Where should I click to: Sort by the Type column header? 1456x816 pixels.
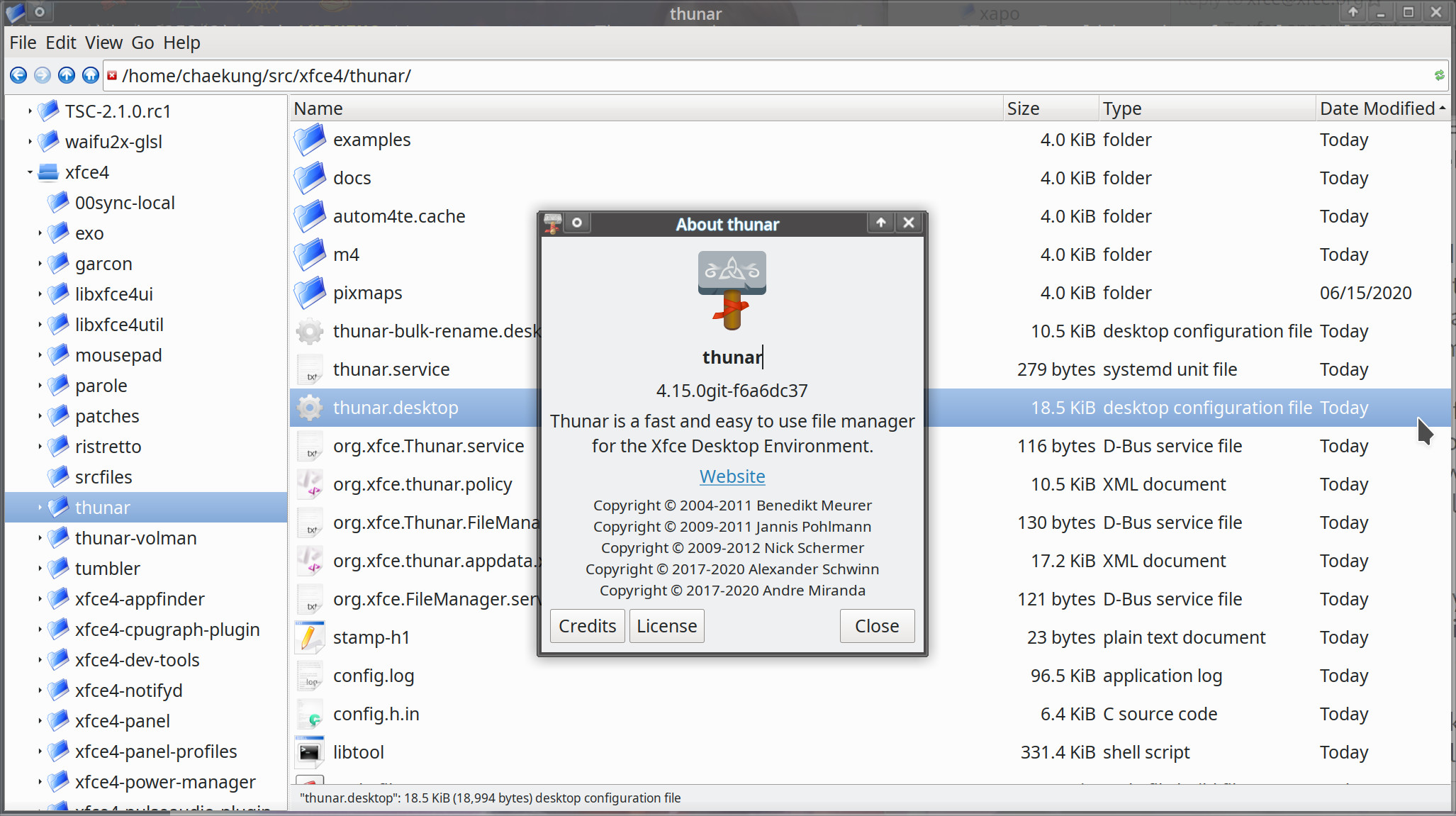coord(1207,108)
